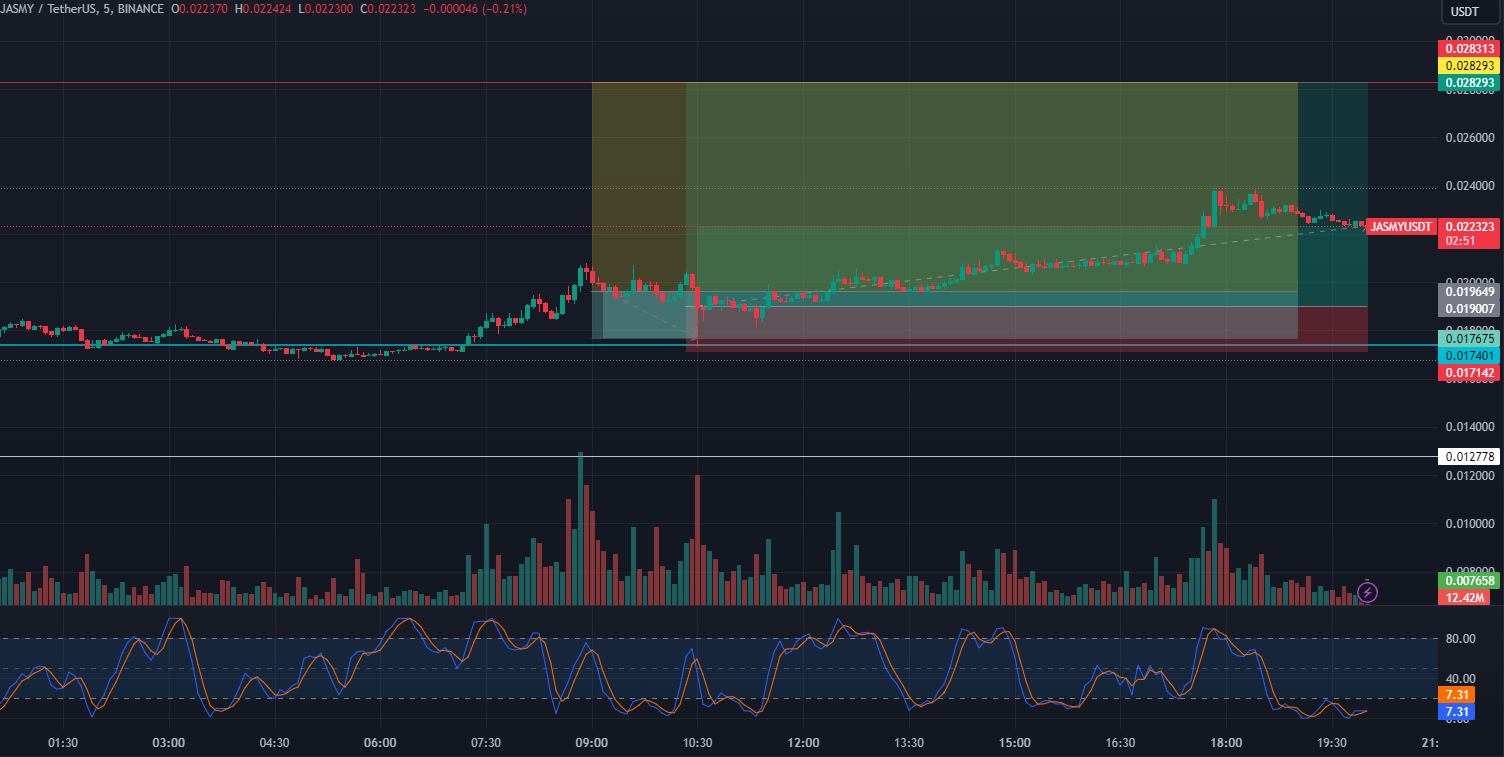Click the high price value H0.022424

click(x=264, y=9)
